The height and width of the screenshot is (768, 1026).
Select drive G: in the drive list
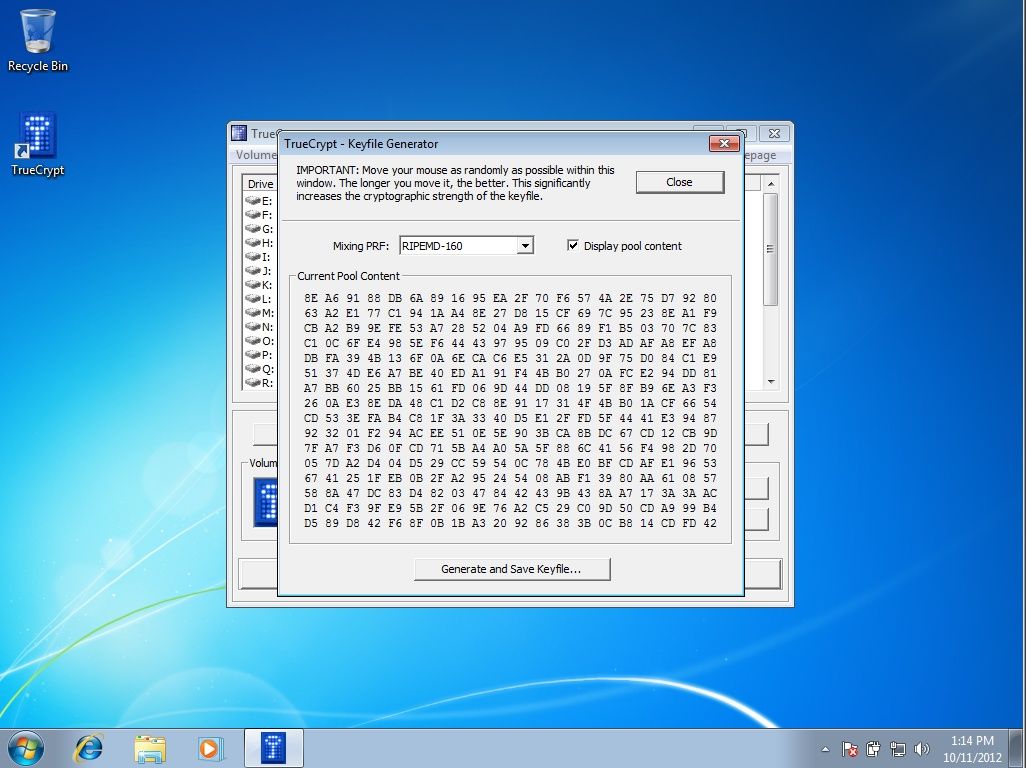(260, 229)
